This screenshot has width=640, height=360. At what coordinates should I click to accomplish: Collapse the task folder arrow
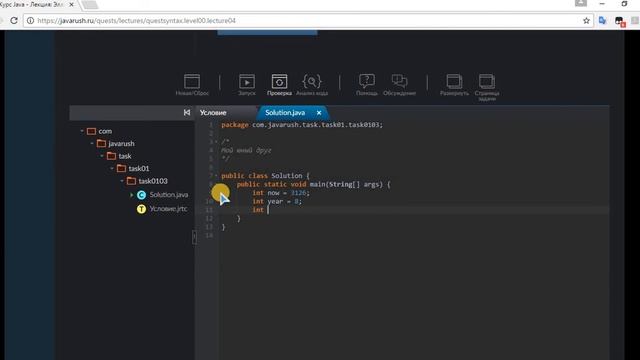[x=102, y=156]
